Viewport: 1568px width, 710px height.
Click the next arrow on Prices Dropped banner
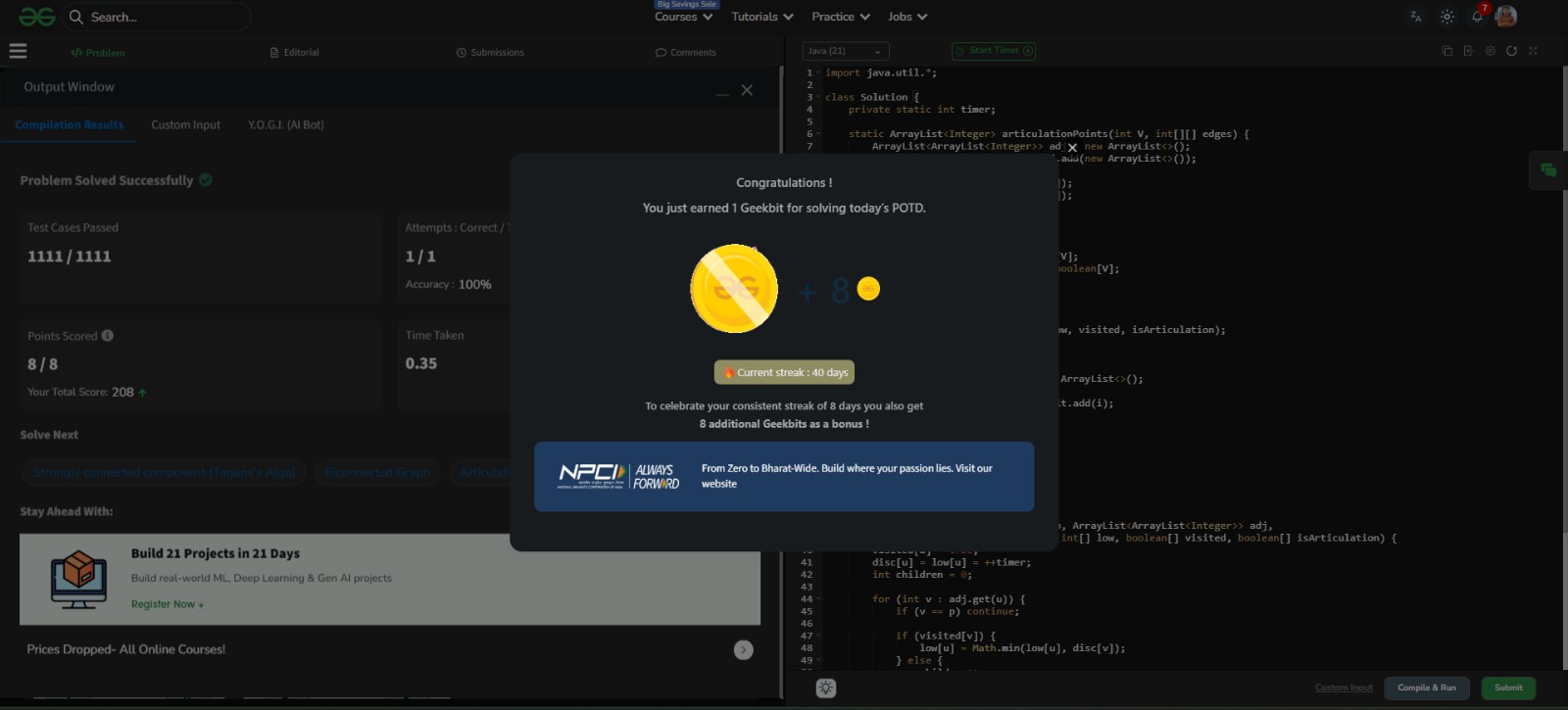(x=744, y=650)
